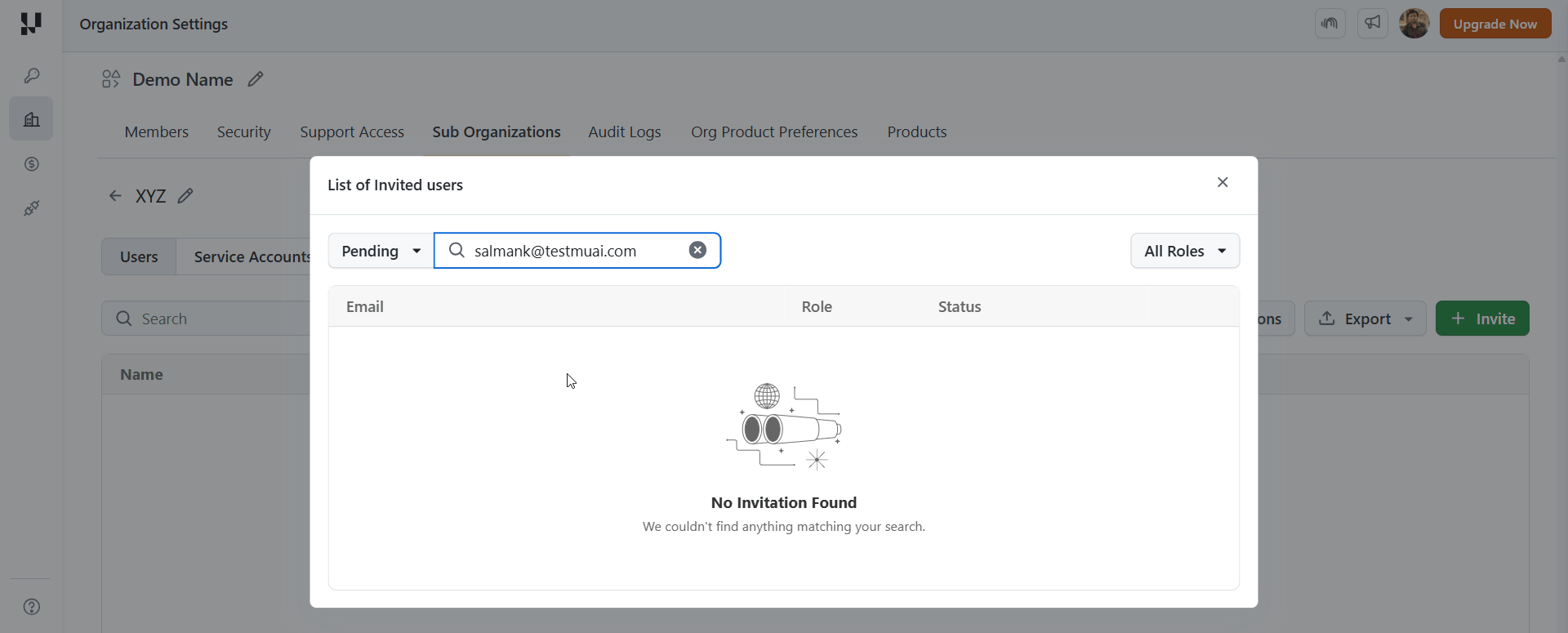Switch to the Products tab
Image resolution: width=1568 pixels, height=633 pixels.
917,132
